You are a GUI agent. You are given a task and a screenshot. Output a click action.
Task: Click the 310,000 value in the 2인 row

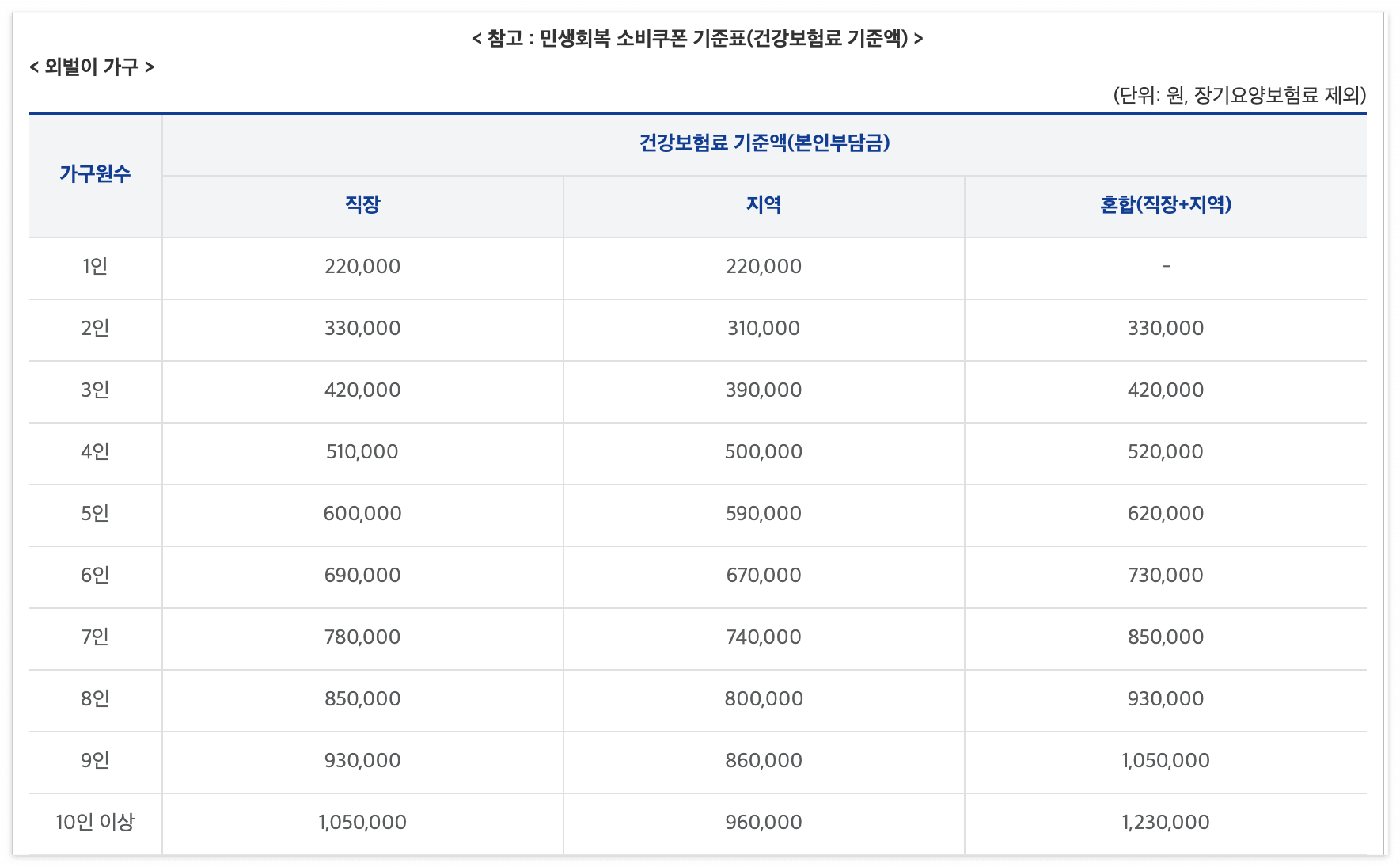(762, 329)
